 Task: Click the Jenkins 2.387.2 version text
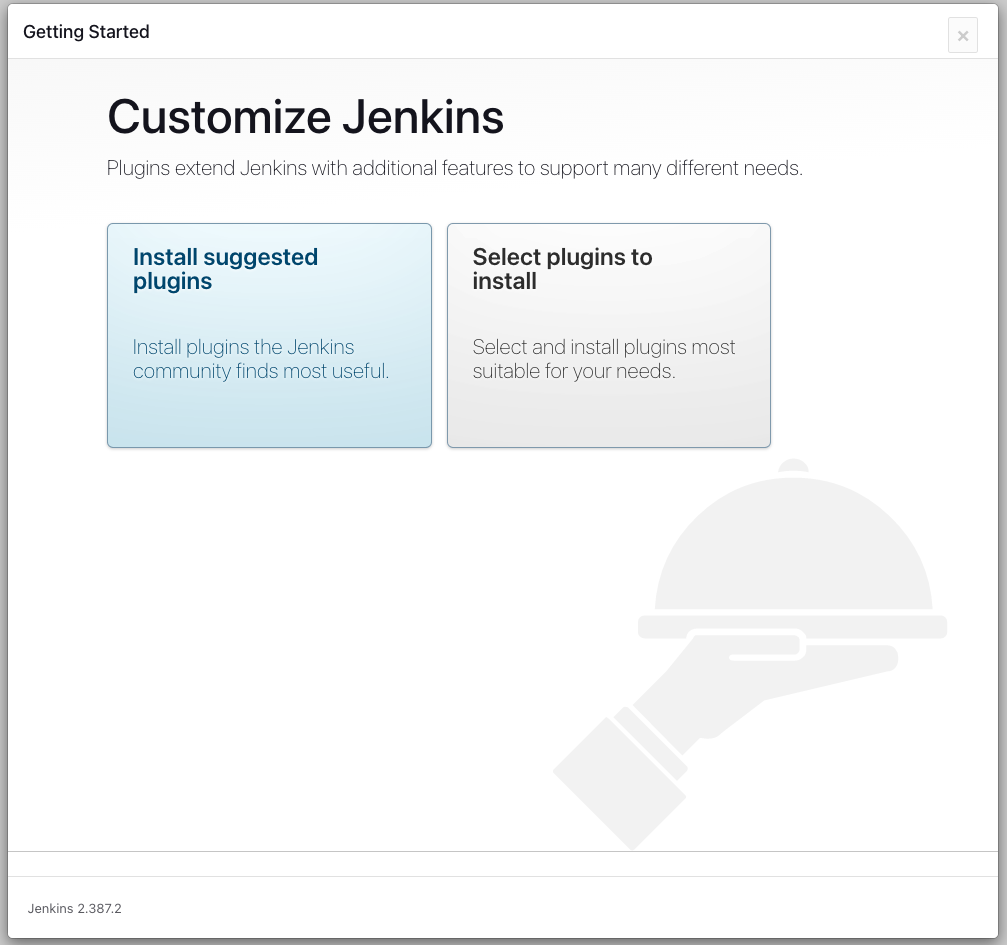pos(74,908)
